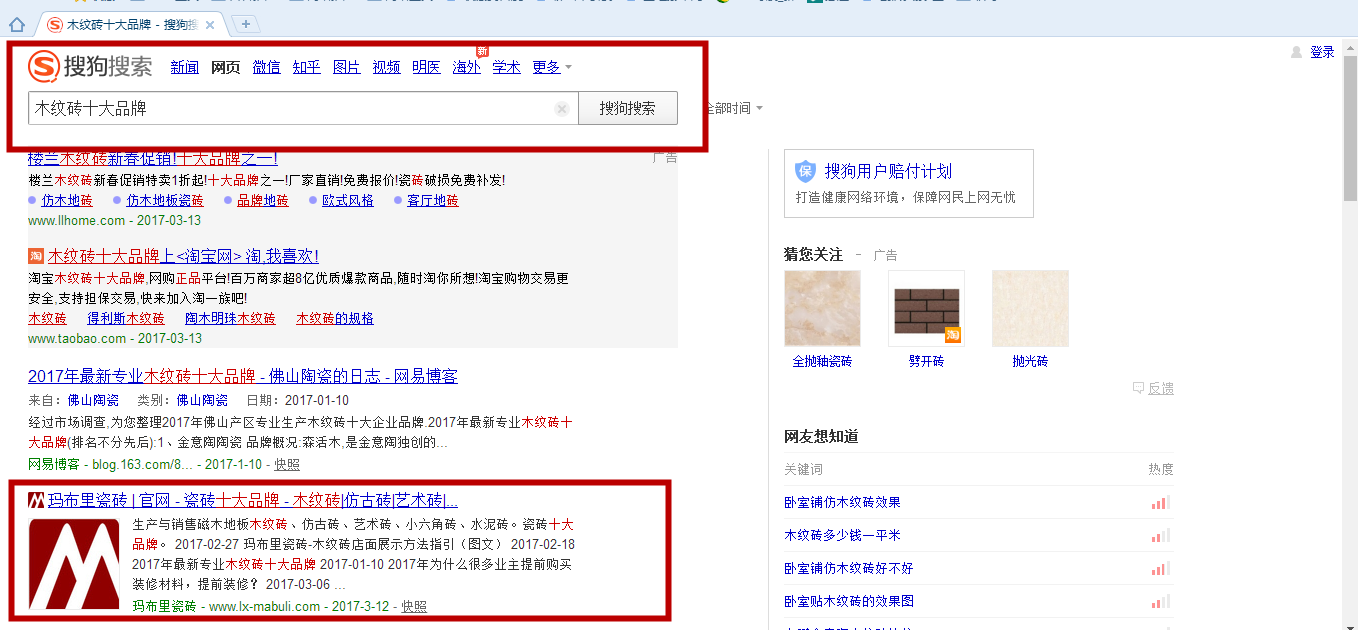Click the 保 shield icon
The height and width of the screenshot is (630, 1358).
pyautogui.click(x=806, y=171)
